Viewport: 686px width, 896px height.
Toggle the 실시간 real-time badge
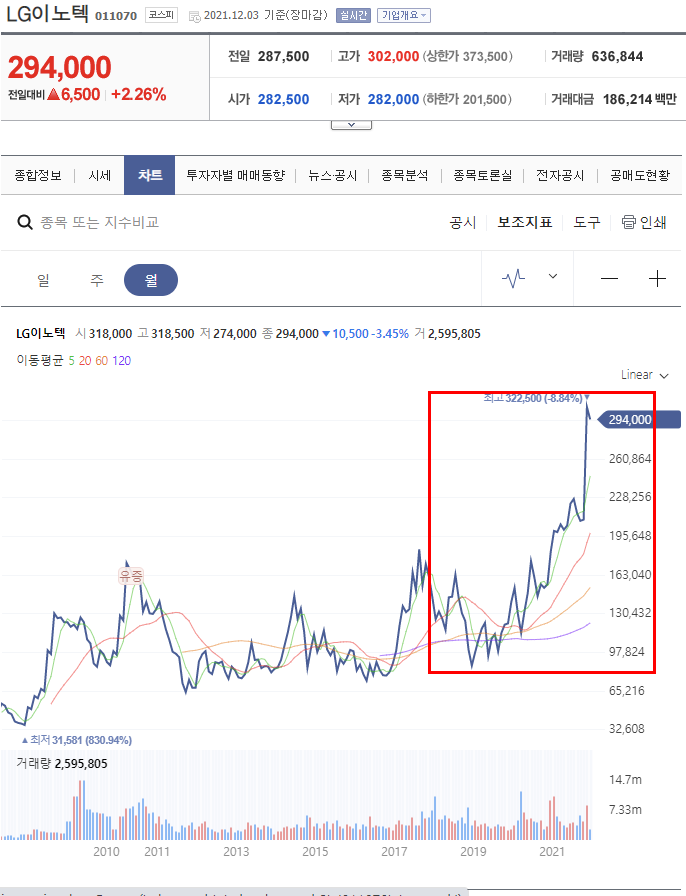pyautogui.click(x=353, y=15)
